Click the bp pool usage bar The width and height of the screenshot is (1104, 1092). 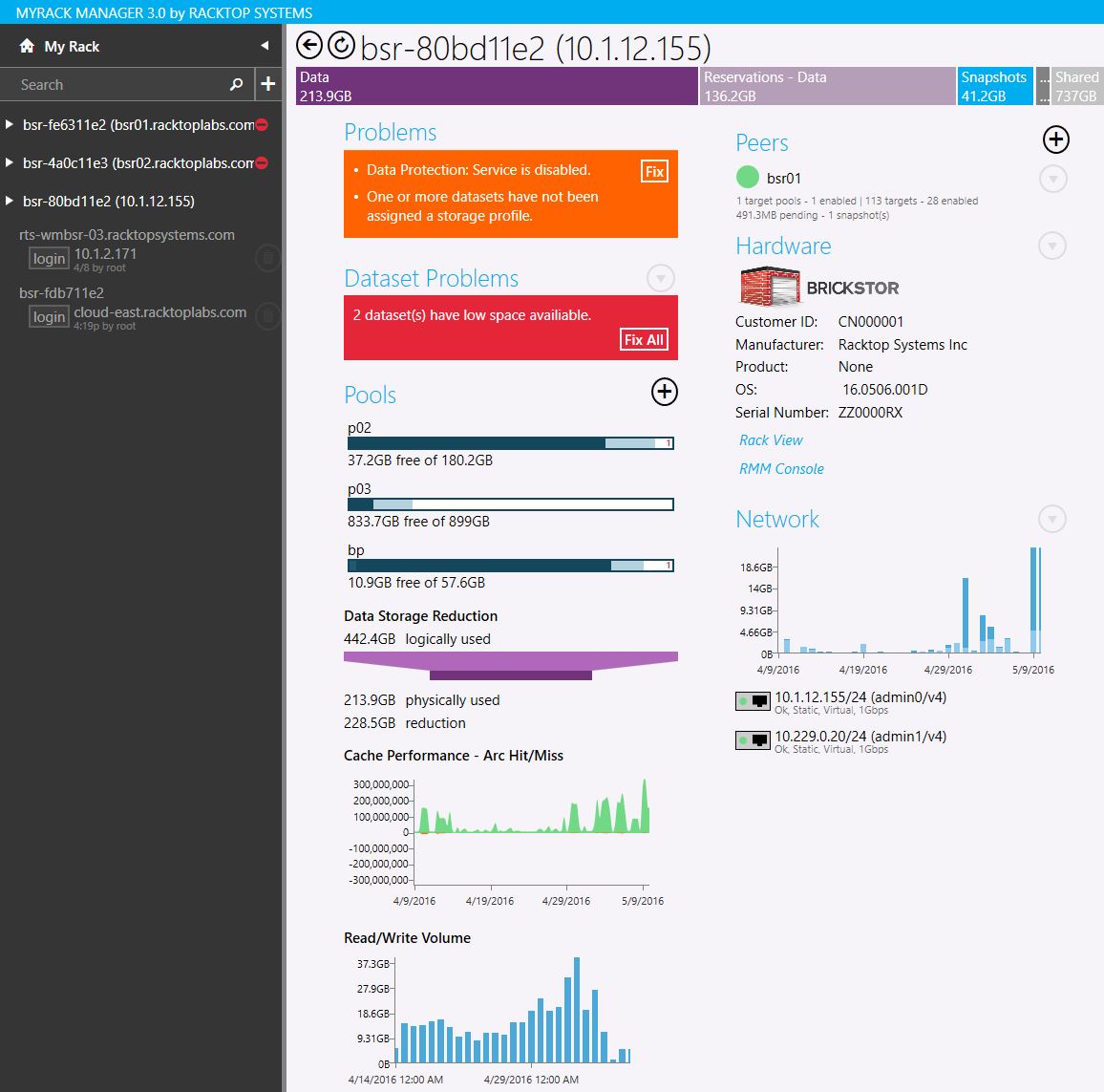[x=511, y=566]
